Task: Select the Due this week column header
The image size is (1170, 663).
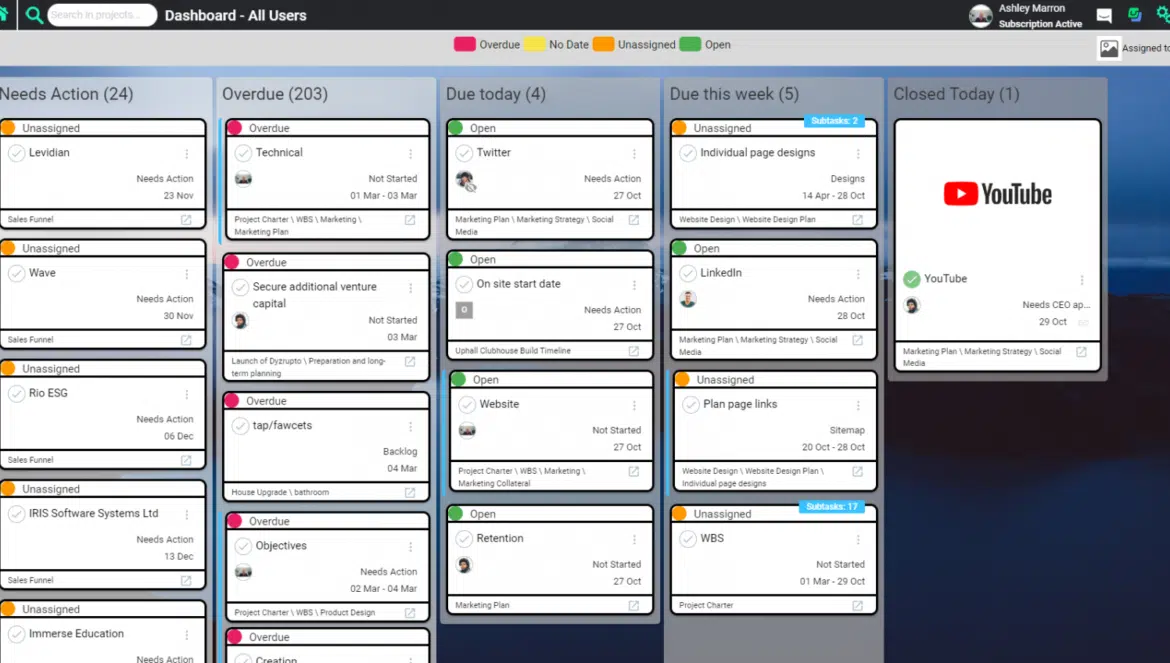Action: tap(734, 94)
